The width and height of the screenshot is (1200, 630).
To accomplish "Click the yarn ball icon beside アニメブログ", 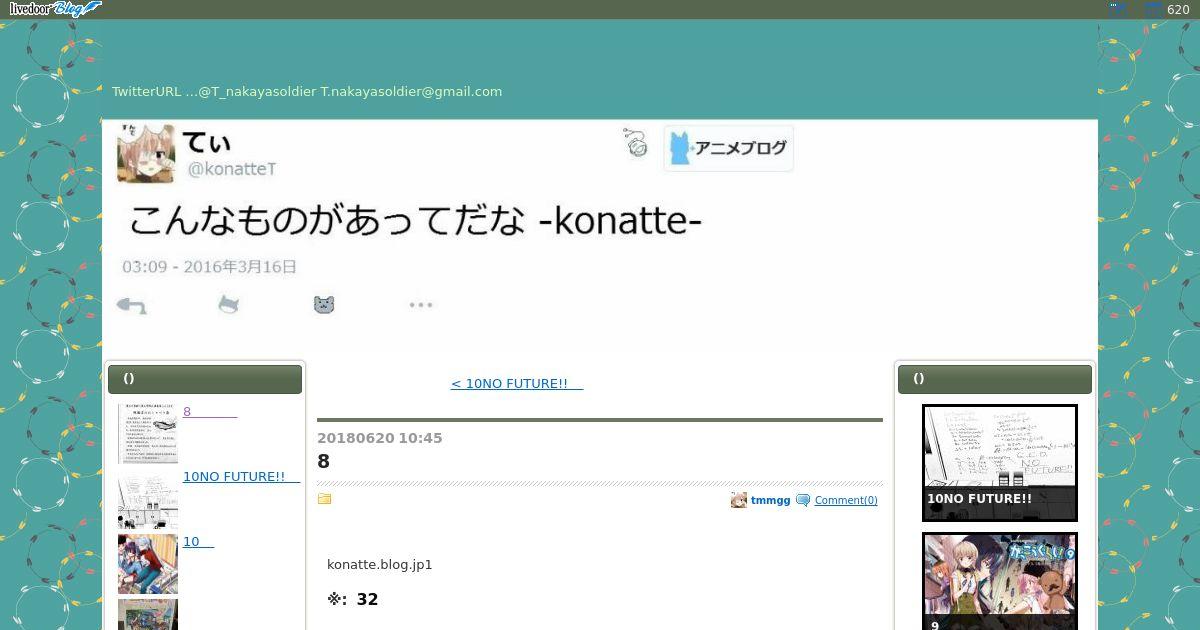I will [x=636, y=143].
